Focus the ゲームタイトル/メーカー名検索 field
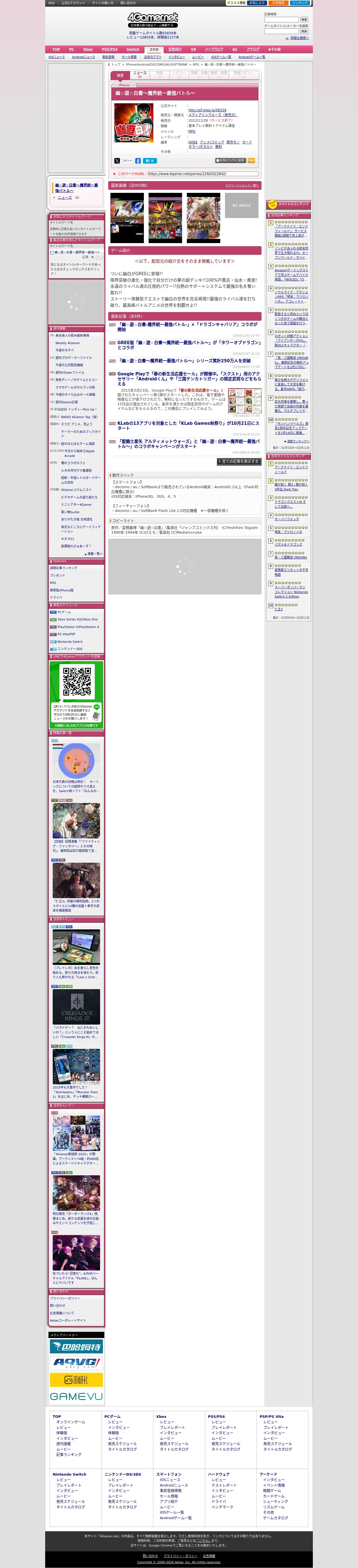358x1568 pixels. (281, 31)
